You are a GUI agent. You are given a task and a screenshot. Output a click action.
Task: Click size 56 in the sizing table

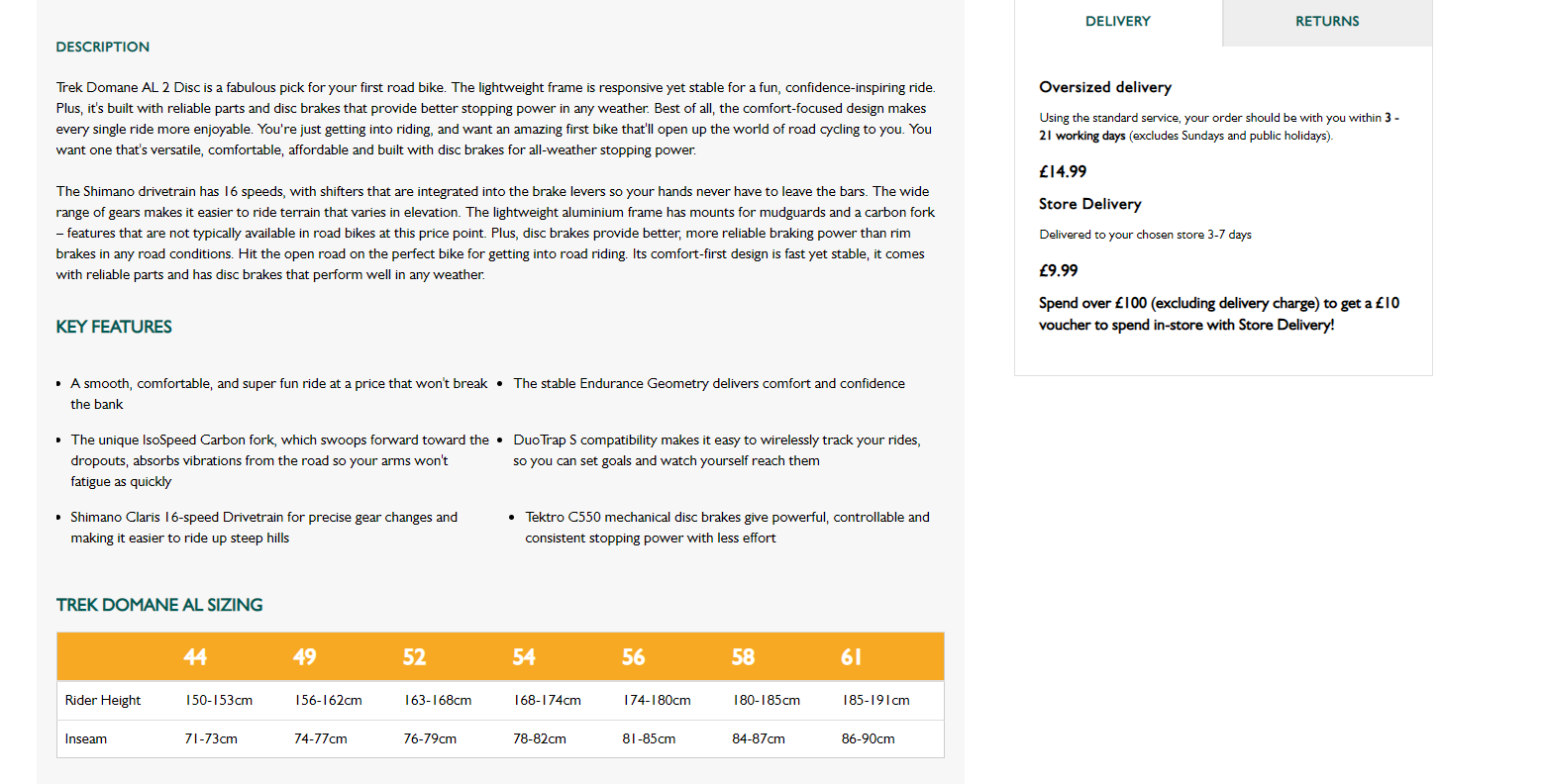(634, 657)
